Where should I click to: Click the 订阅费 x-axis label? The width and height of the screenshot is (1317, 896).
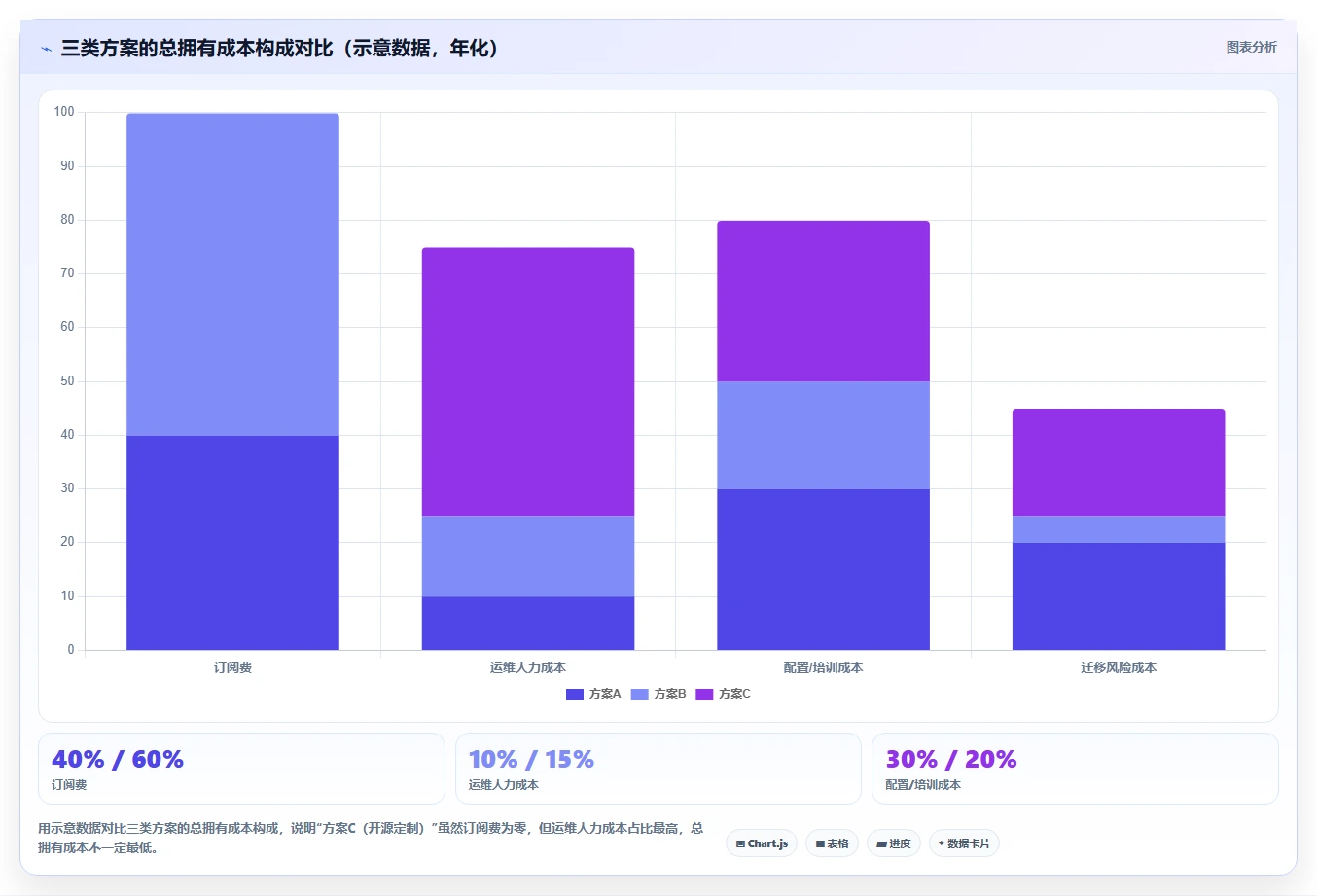[x=232, y=667]
